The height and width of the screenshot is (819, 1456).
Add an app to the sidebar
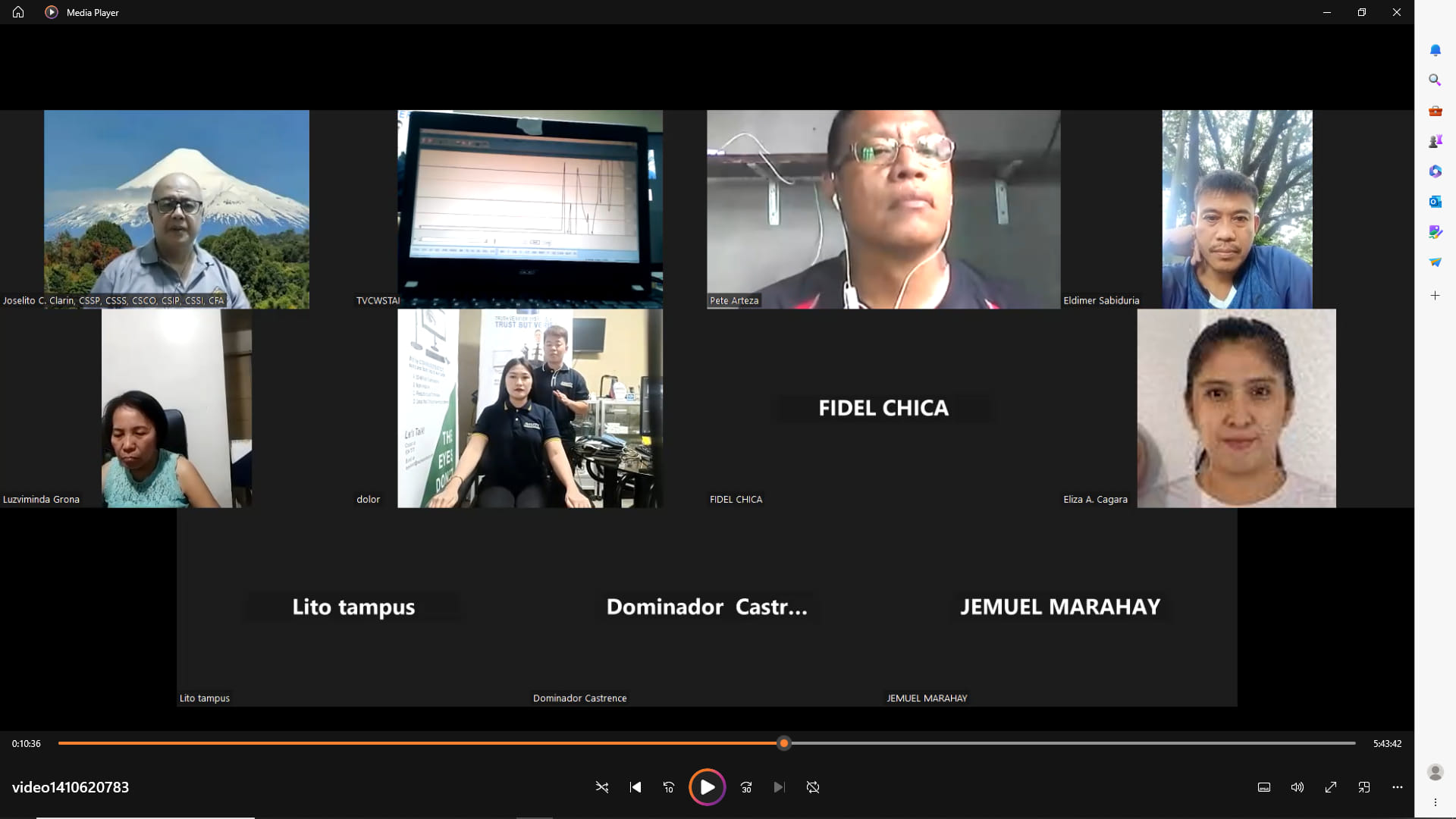[x=1436, y=296]
